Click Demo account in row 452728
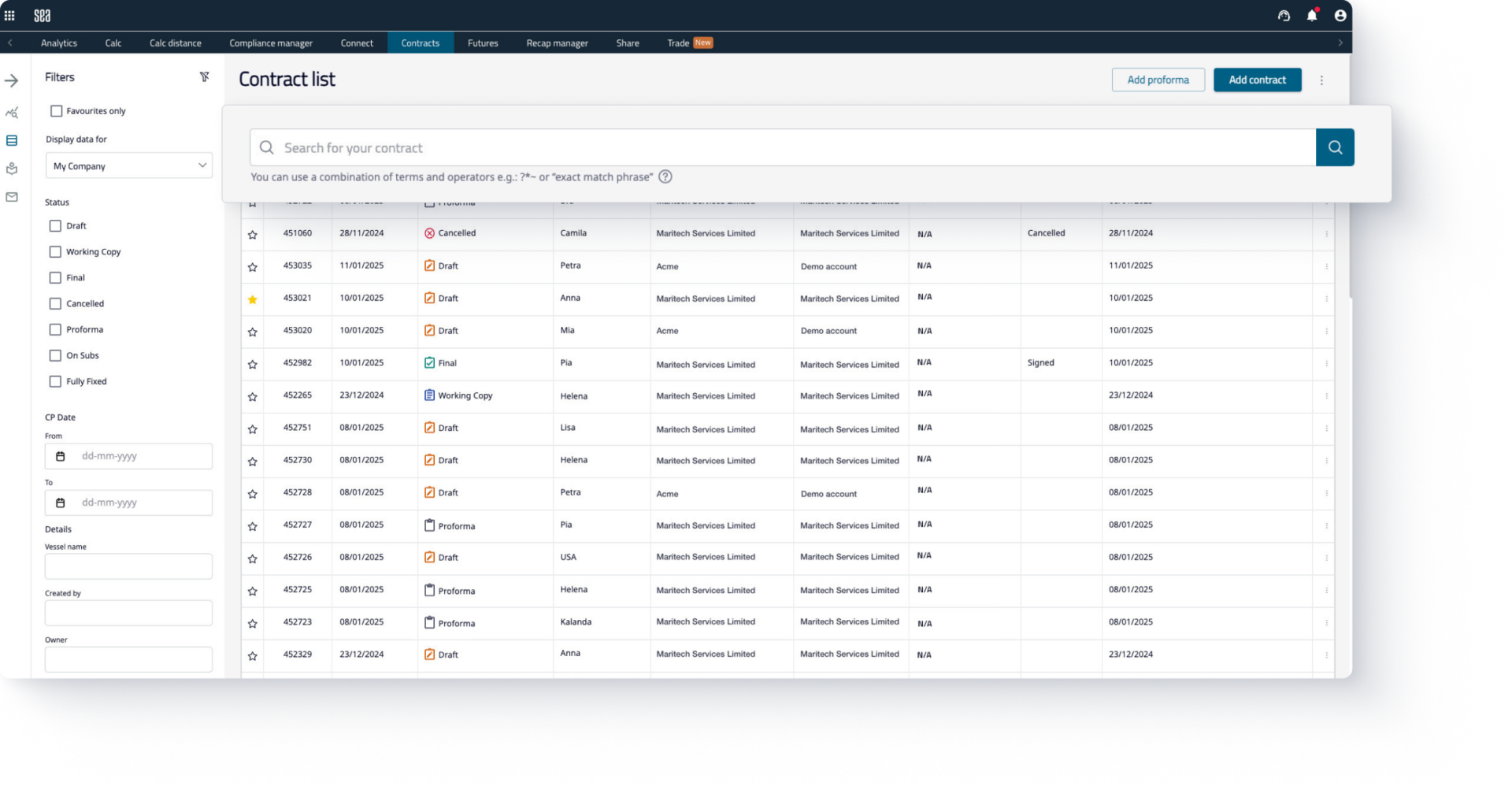Screen dimensions: 1512x794 pyautogui.click(x=828, y=494)
